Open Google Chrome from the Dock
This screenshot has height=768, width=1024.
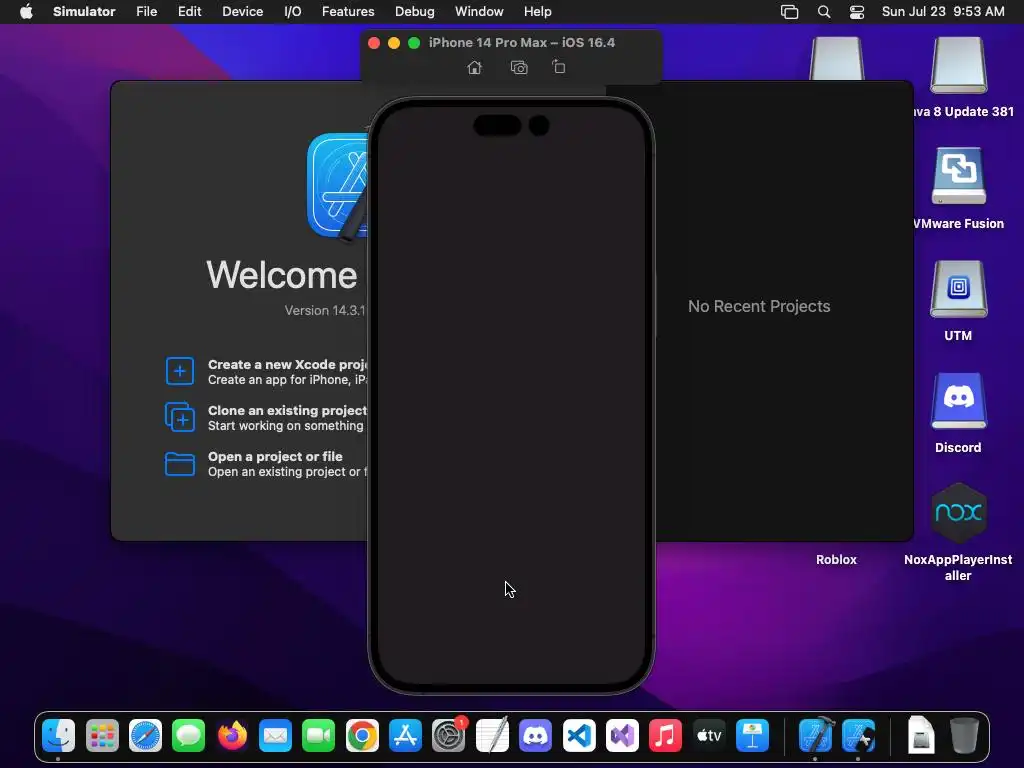point(362,736)
